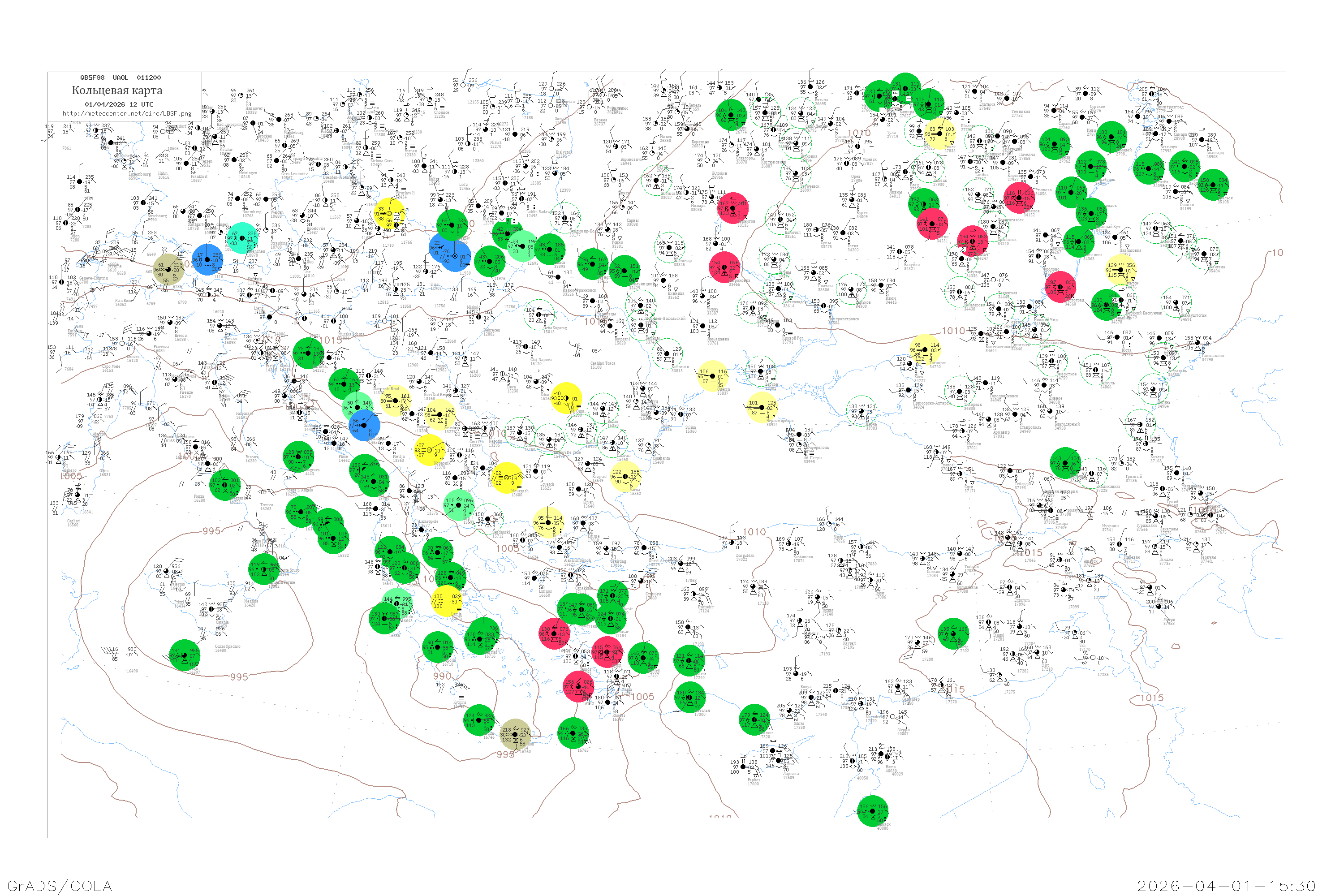Click the Münich turquoise station circle

coord(242,238)
